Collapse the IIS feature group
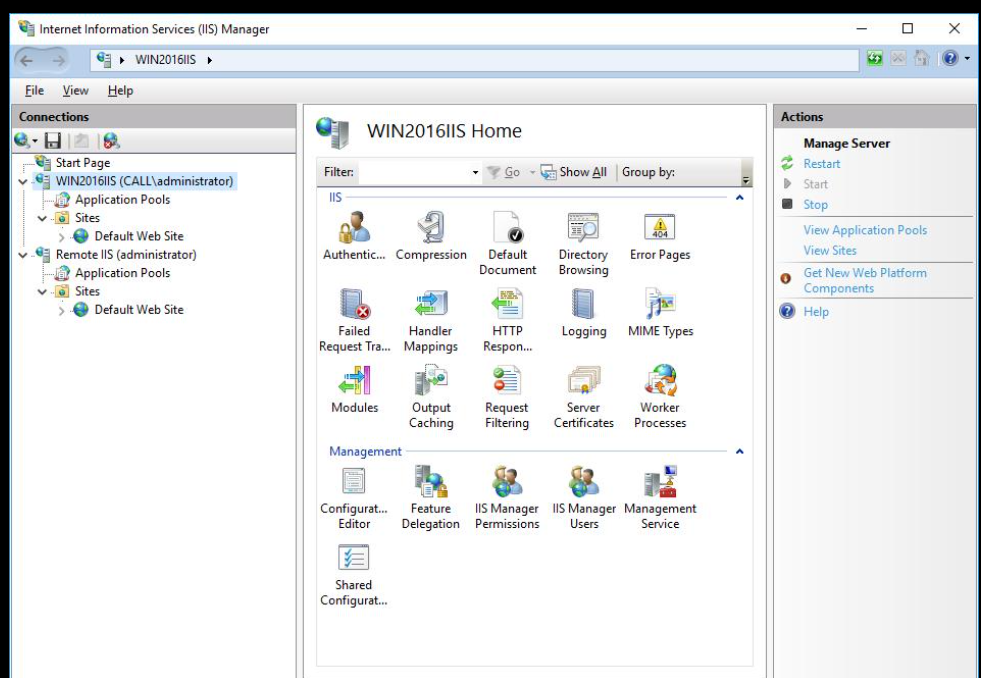Viewport: 981px width, 678px height. coord(740,198)
